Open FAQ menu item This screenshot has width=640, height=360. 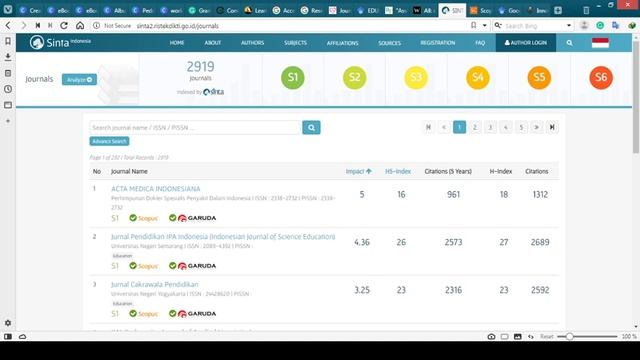[x=480, y=43]
